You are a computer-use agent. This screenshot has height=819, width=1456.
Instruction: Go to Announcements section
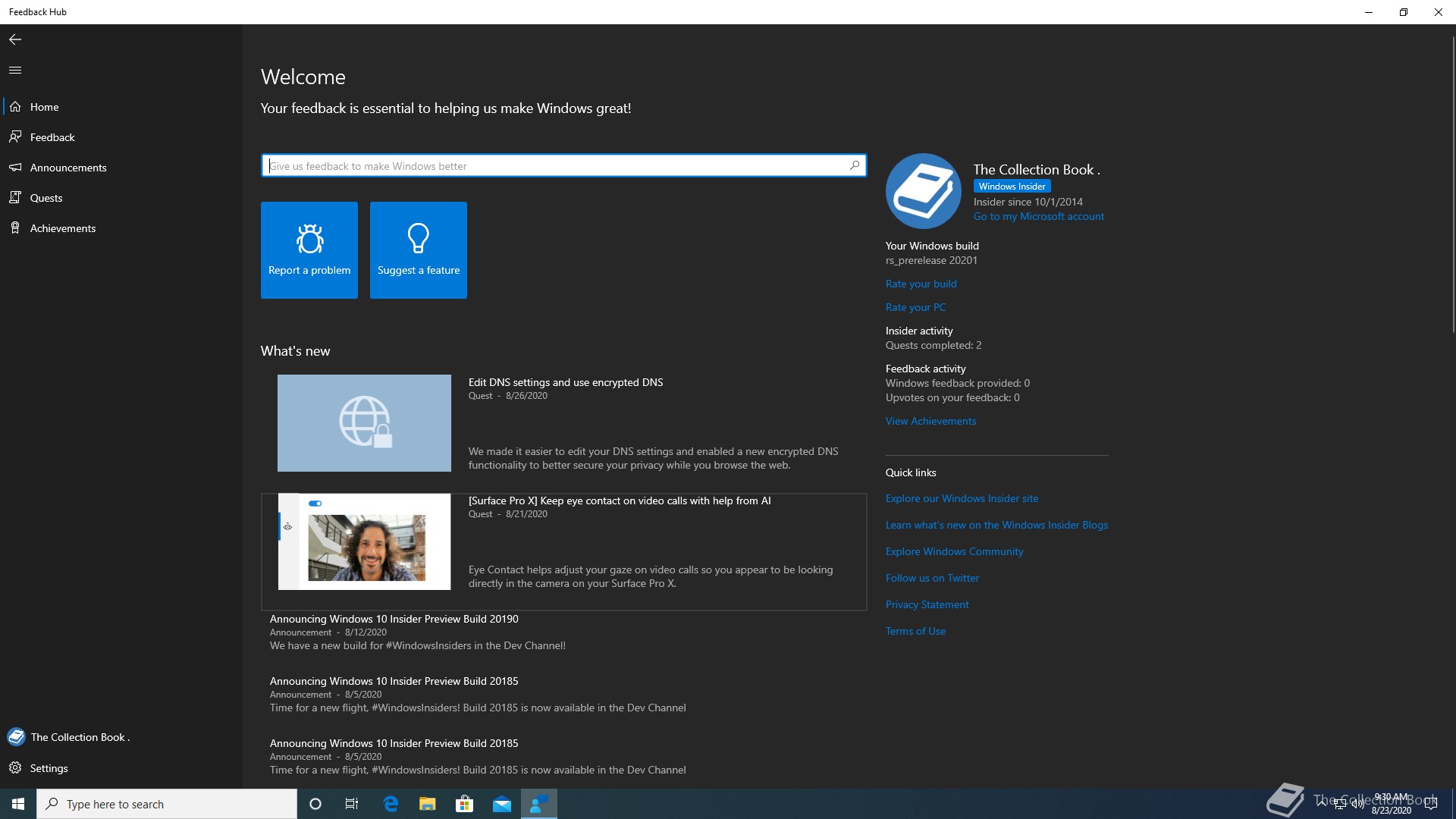click(x=121, y=168)
